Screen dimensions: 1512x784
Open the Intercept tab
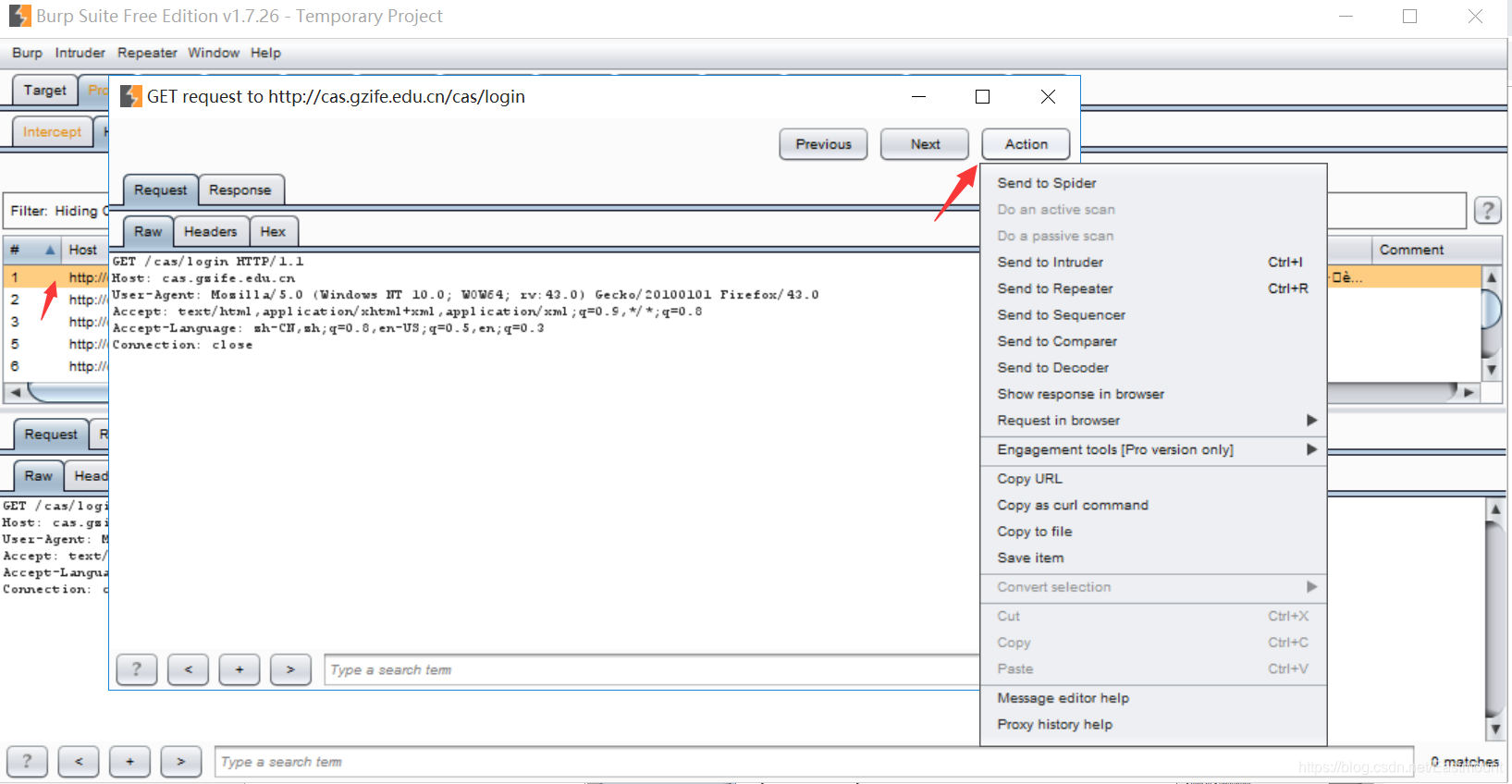[x=53, y=132]
